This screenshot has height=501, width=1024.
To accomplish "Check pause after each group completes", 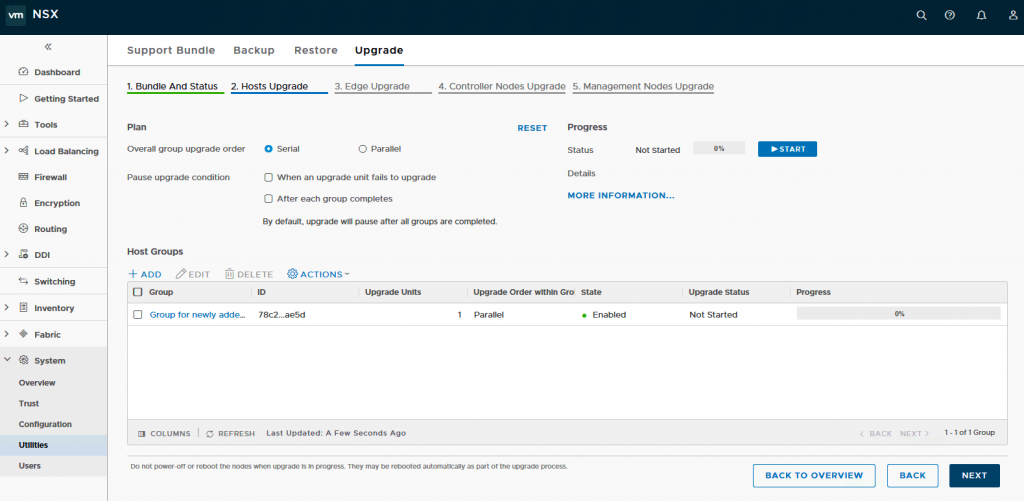I will coord(268,199).
